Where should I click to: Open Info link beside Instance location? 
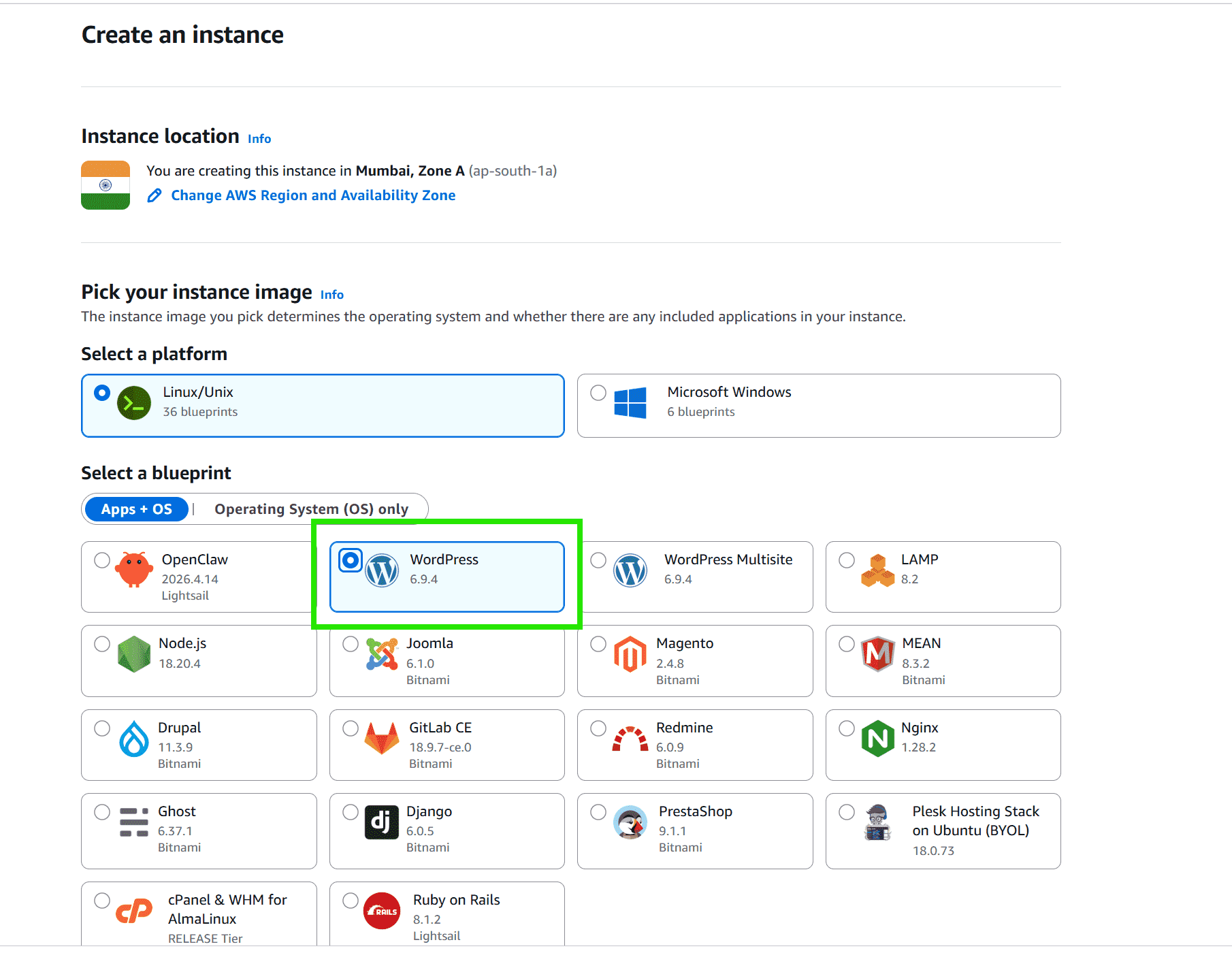(x=259, y=139)
